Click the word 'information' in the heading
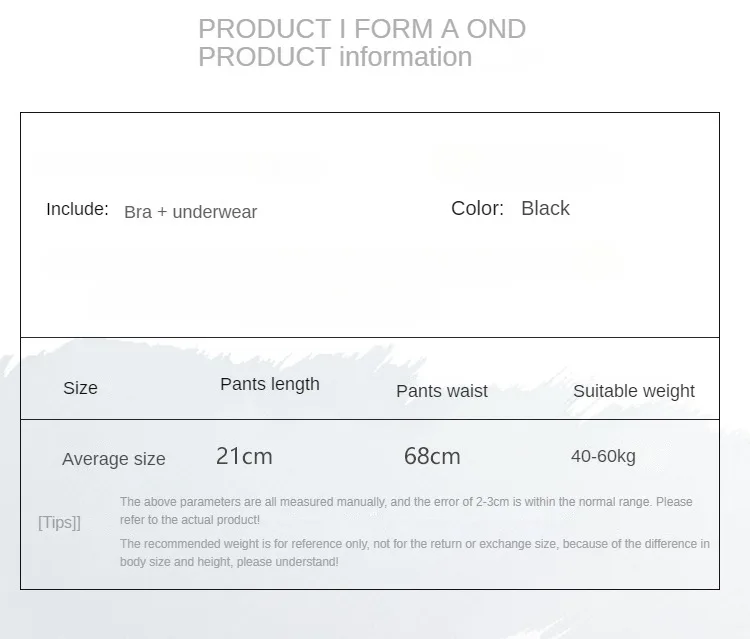The width and height of the screenshot is (750, 639). point(405,57)
